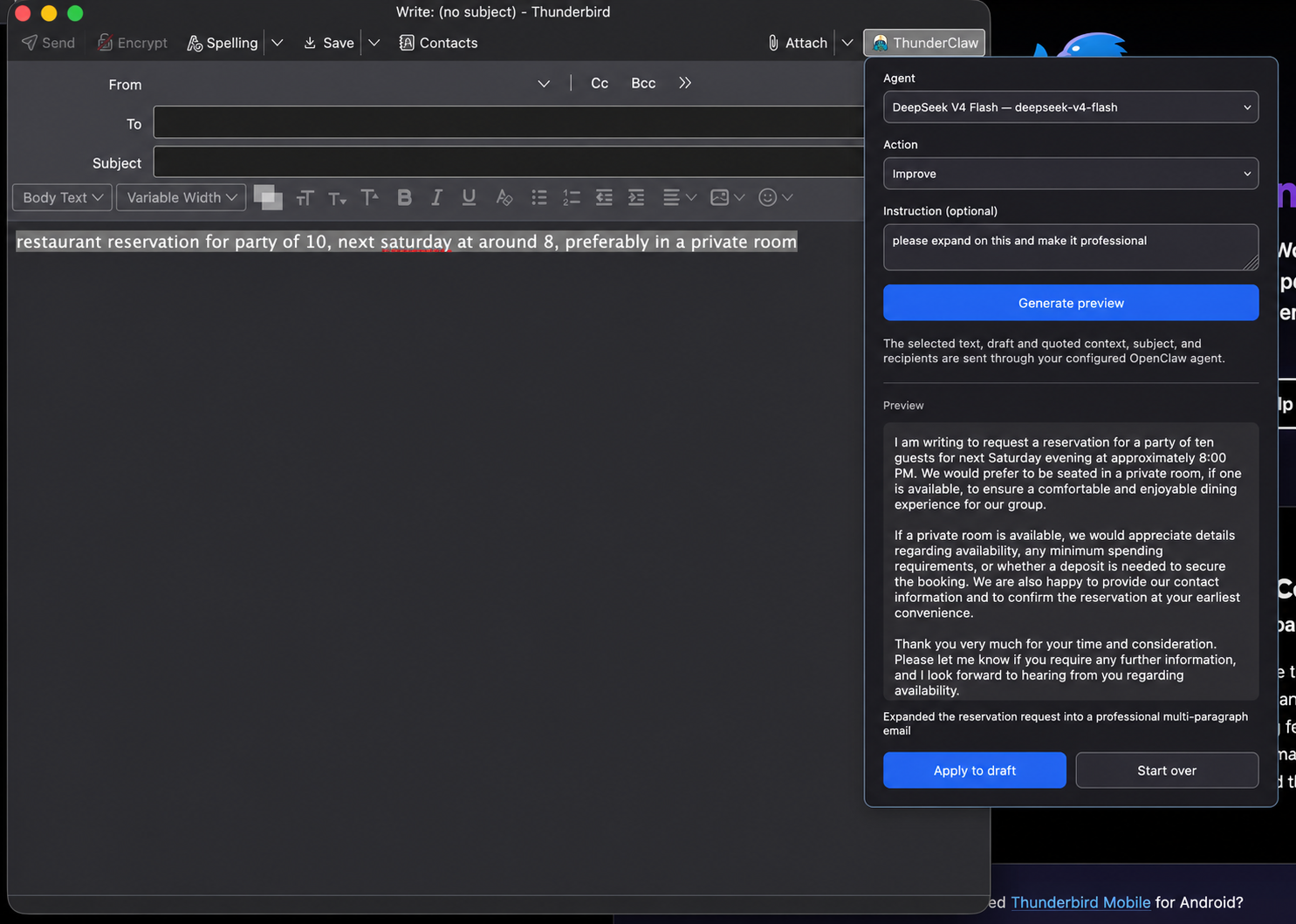Outdent the selected text
This screenshot has height=924, width=1296.
coord(604,198)
